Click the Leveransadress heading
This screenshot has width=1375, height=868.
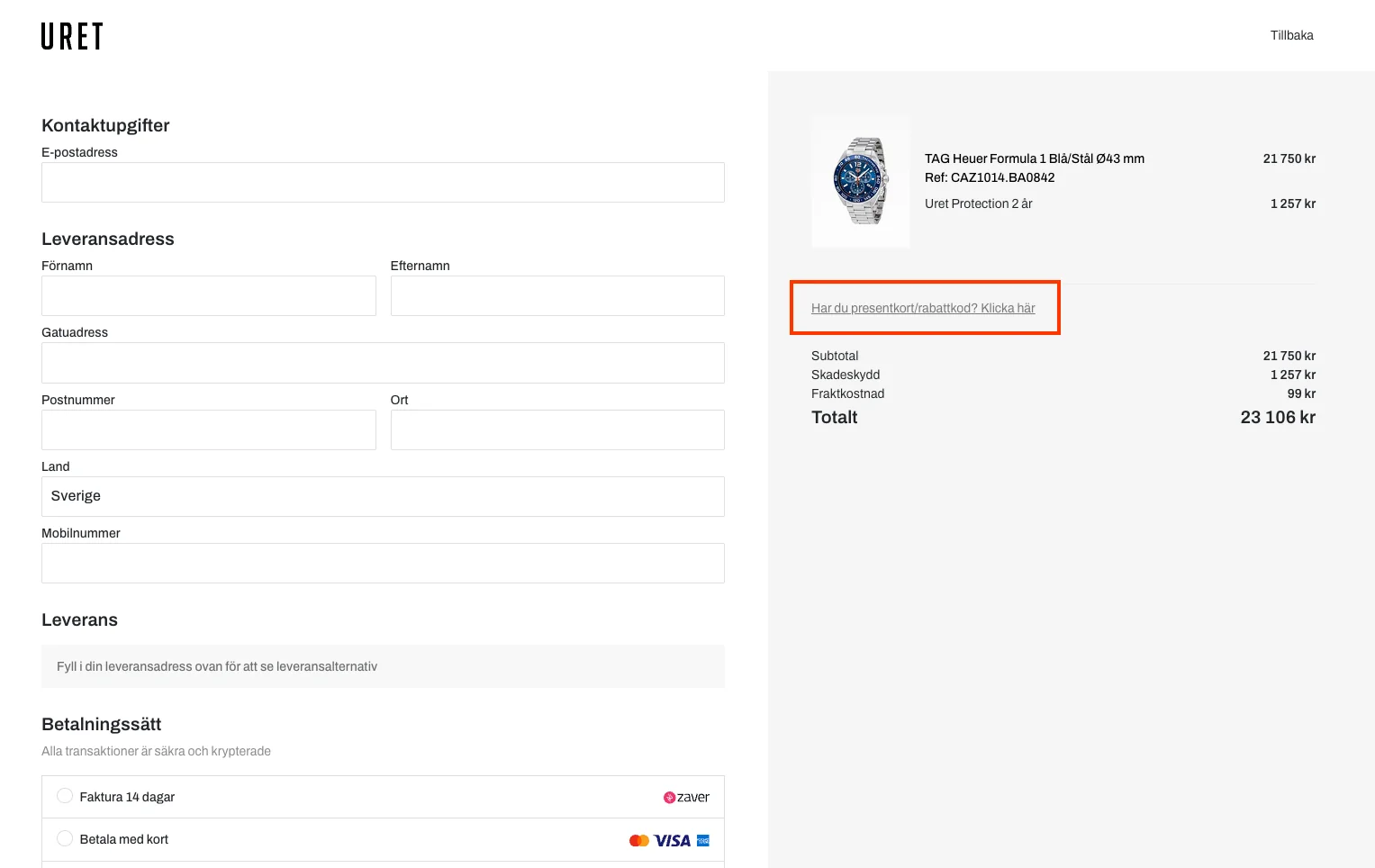tap(108, 239)
